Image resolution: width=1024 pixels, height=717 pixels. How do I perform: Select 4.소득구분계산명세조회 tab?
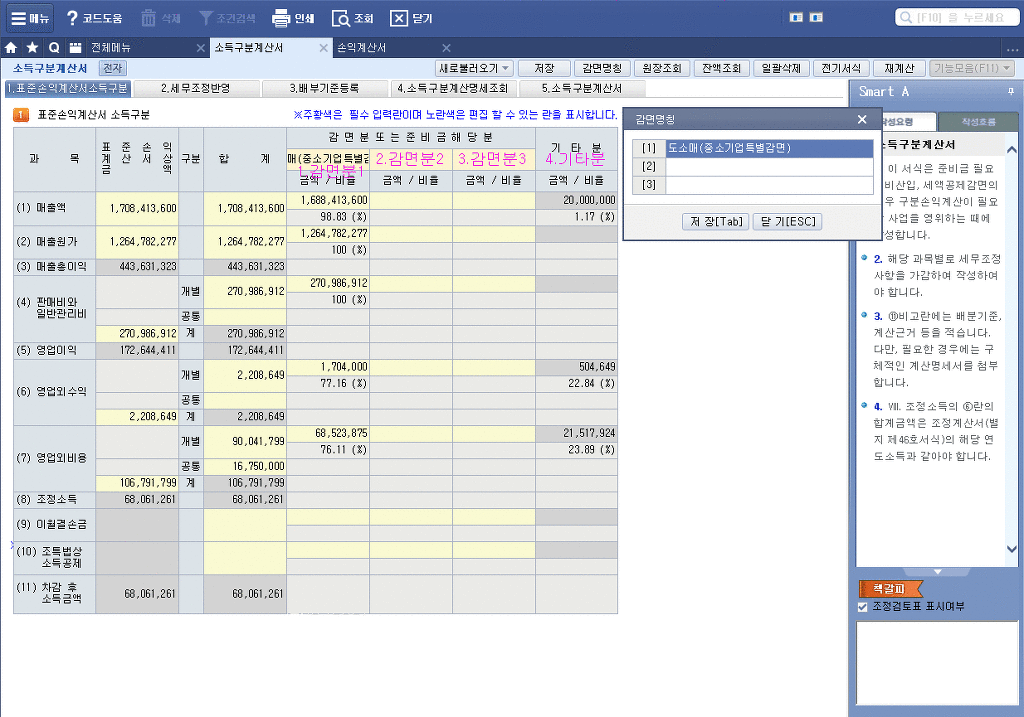(453, 88)
